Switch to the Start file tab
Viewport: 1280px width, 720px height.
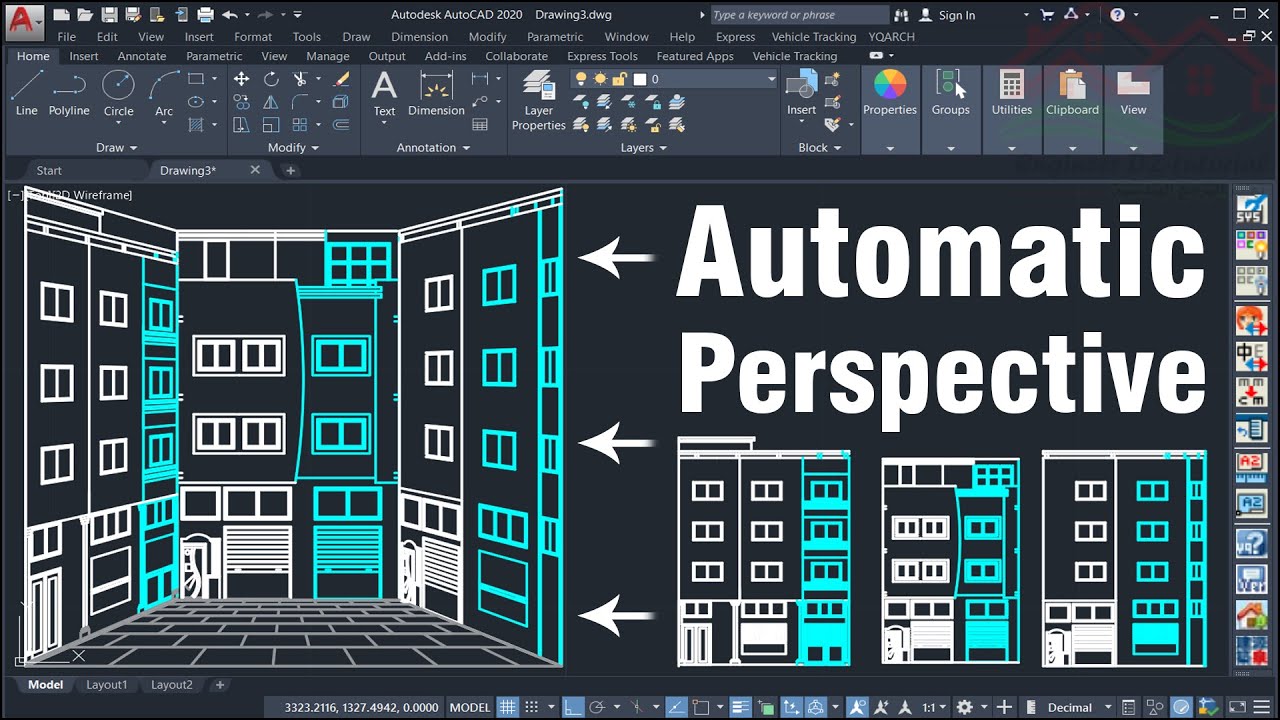49,170
